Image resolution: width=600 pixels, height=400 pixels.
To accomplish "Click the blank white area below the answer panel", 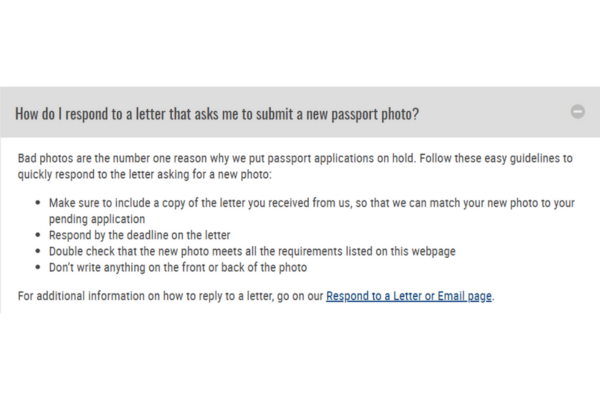I will coord(300,356).
